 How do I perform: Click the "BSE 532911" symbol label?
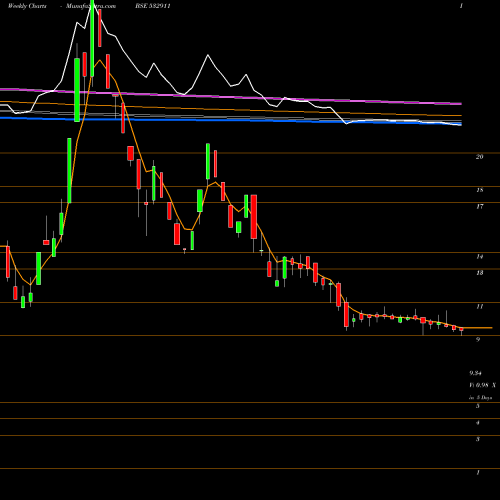[152, 6]
